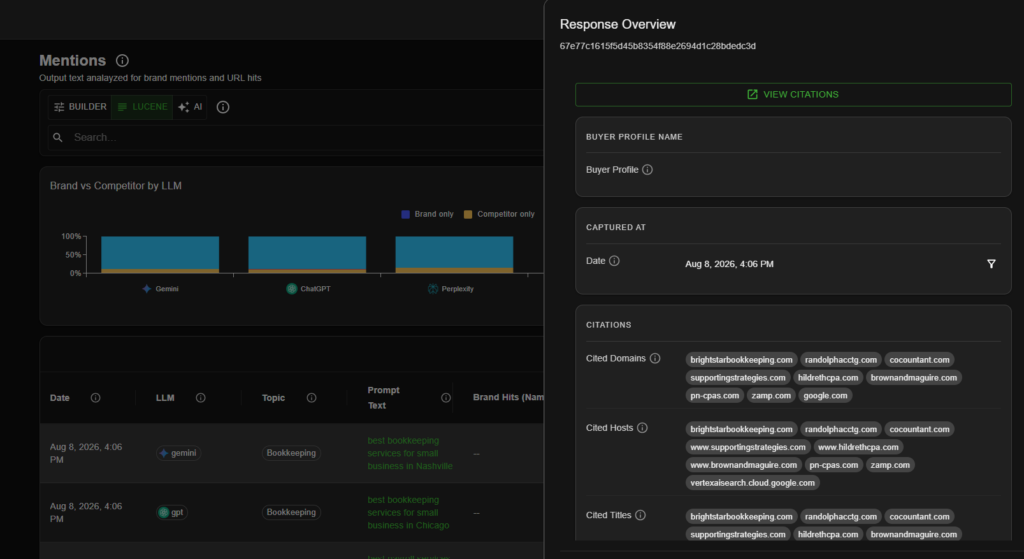Viewport: 1024px width, 559px height.
Task: Click the info icon next to Date label
Action: [614, 261]
